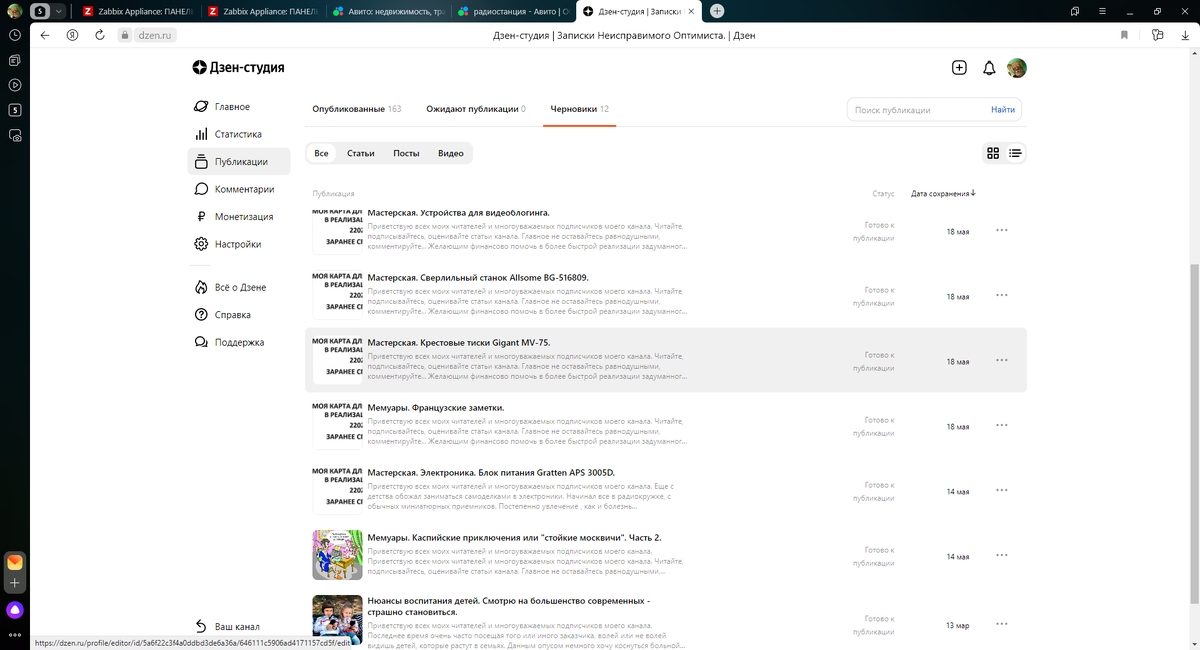This screenshot has width=1200, height=650.
Task: Open options for Блок питания Gratten draft
Action: [x=1002, y=490]
